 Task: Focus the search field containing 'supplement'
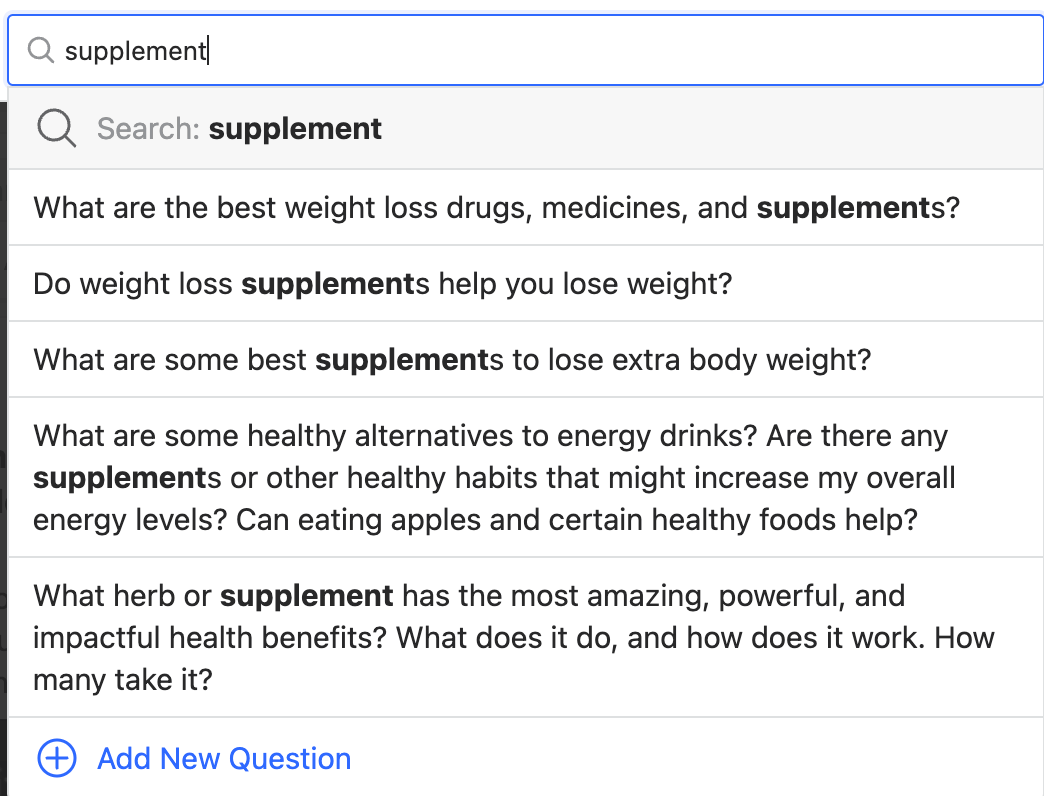[525, 50]
